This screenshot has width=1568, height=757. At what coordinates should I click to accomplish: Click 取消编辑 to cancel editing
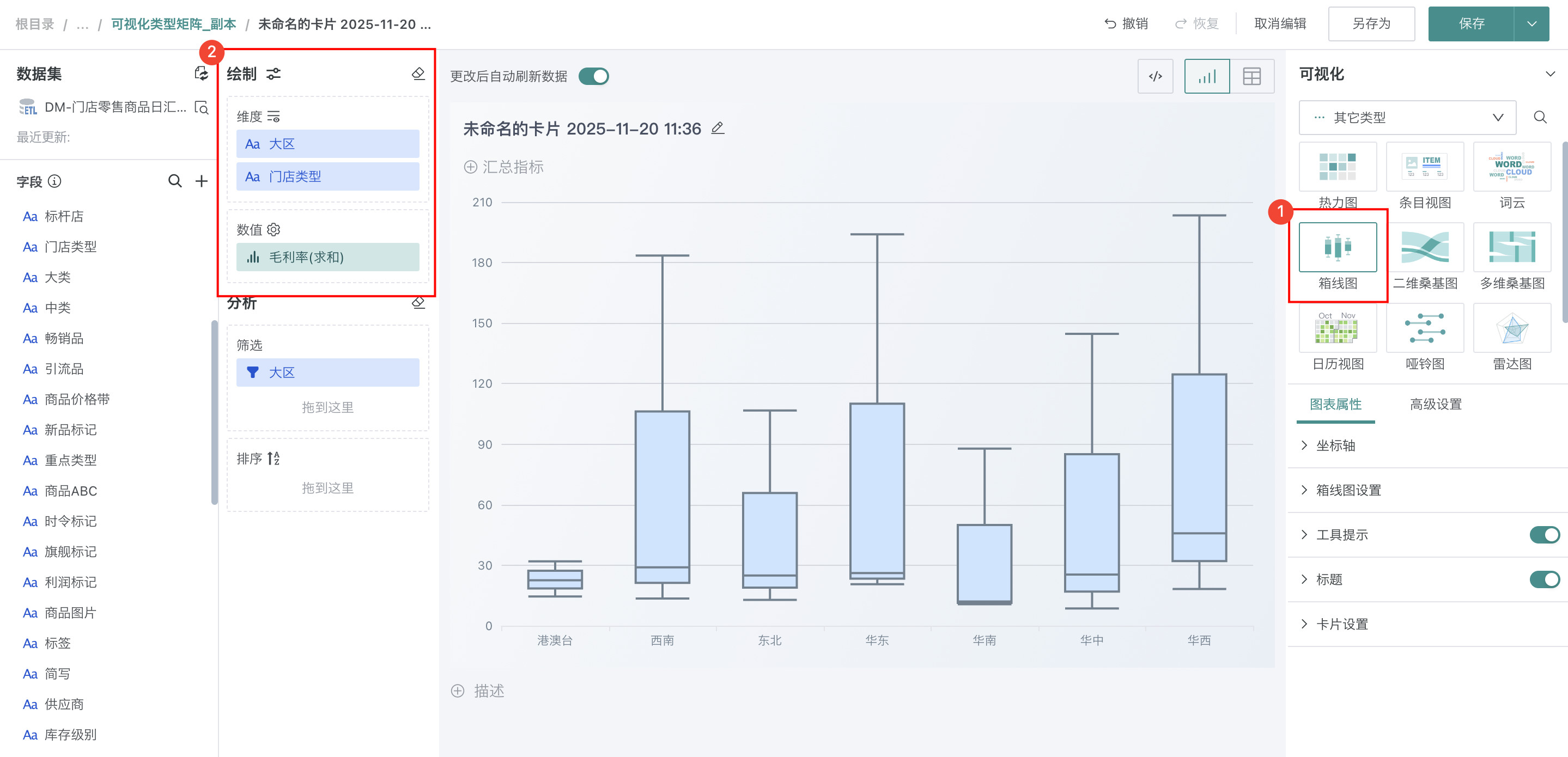click(x=1280, y=24)
